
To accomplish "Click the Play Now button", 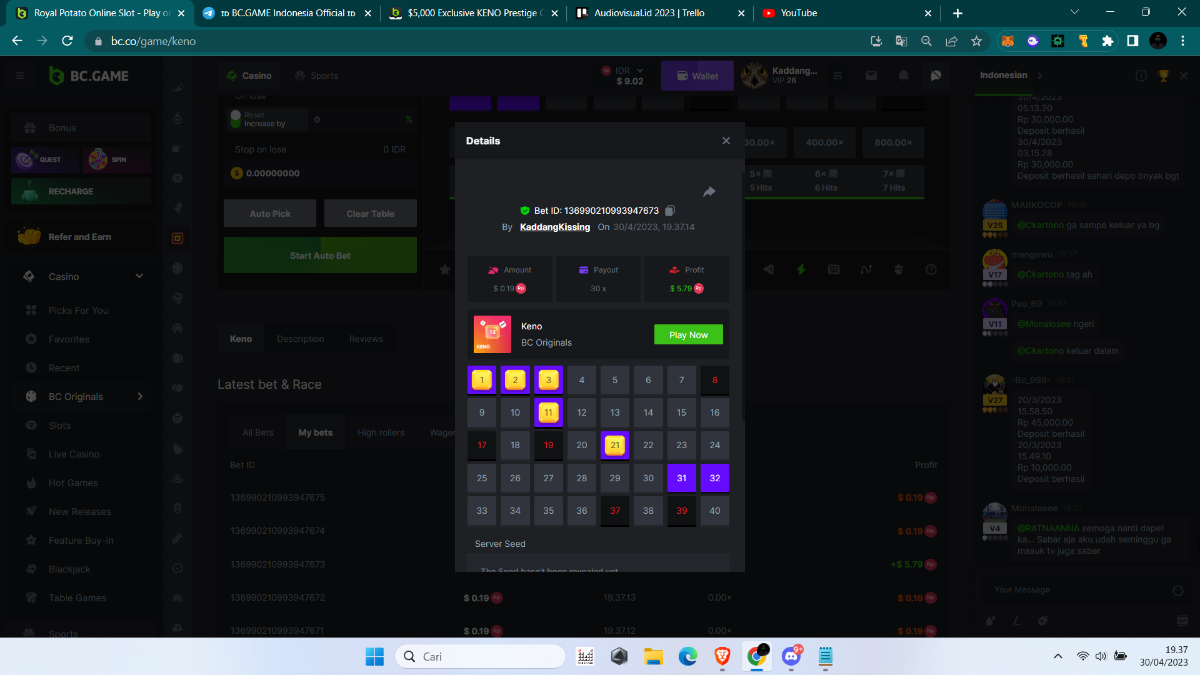I will [688, 335].
